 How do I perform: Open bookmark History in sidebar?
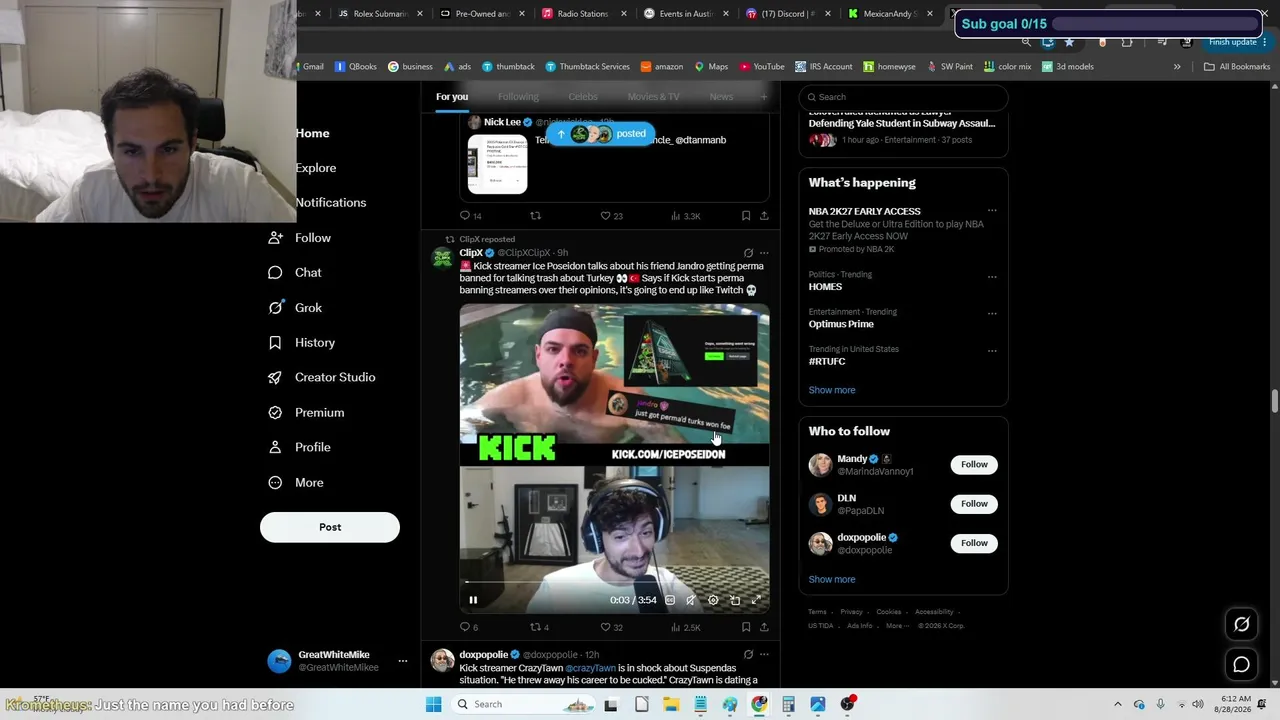[x=301, y=343]
